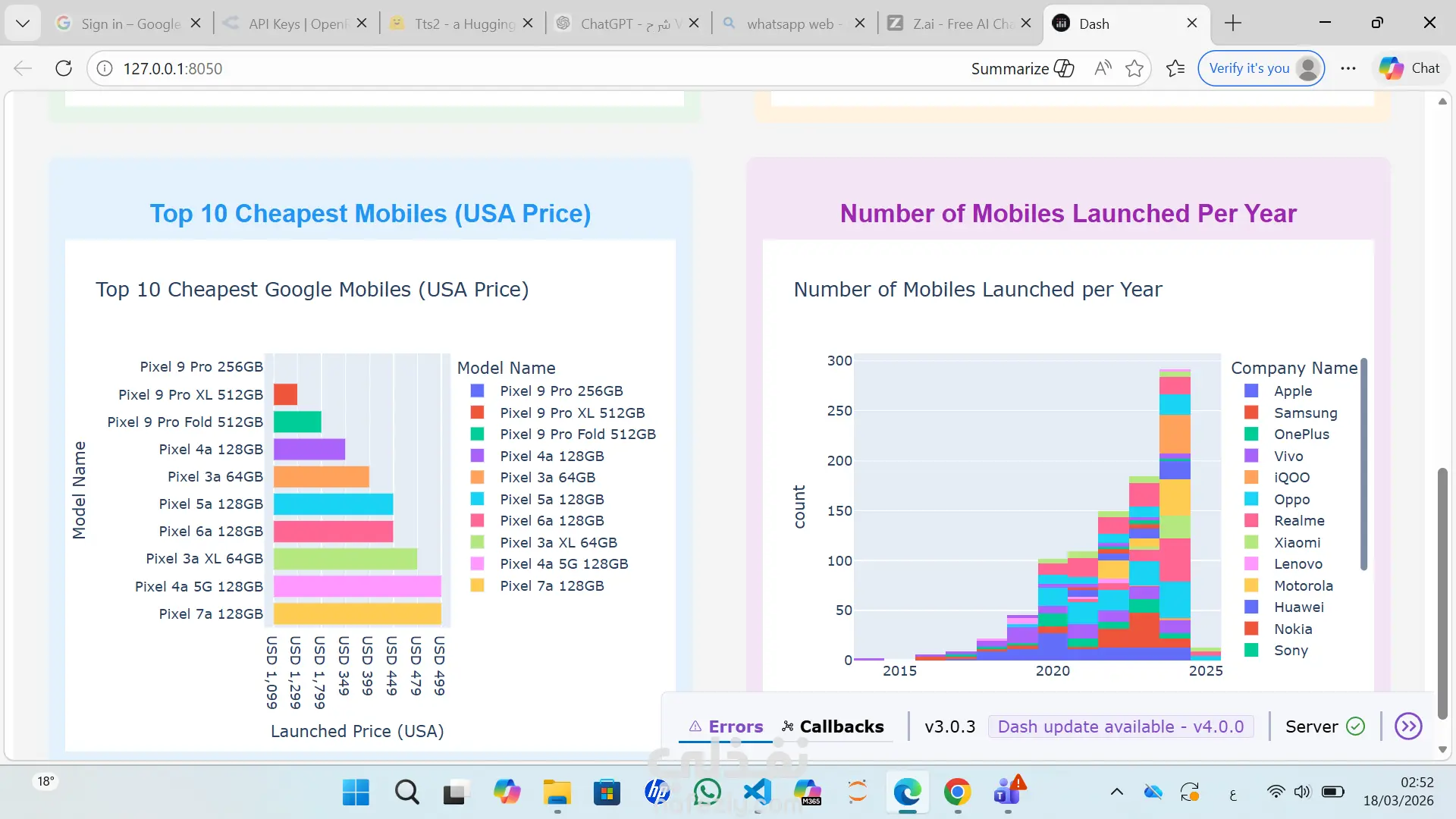Open WhatsApp from the taskbar
1456x819 pixels.
tap(707, 792)
